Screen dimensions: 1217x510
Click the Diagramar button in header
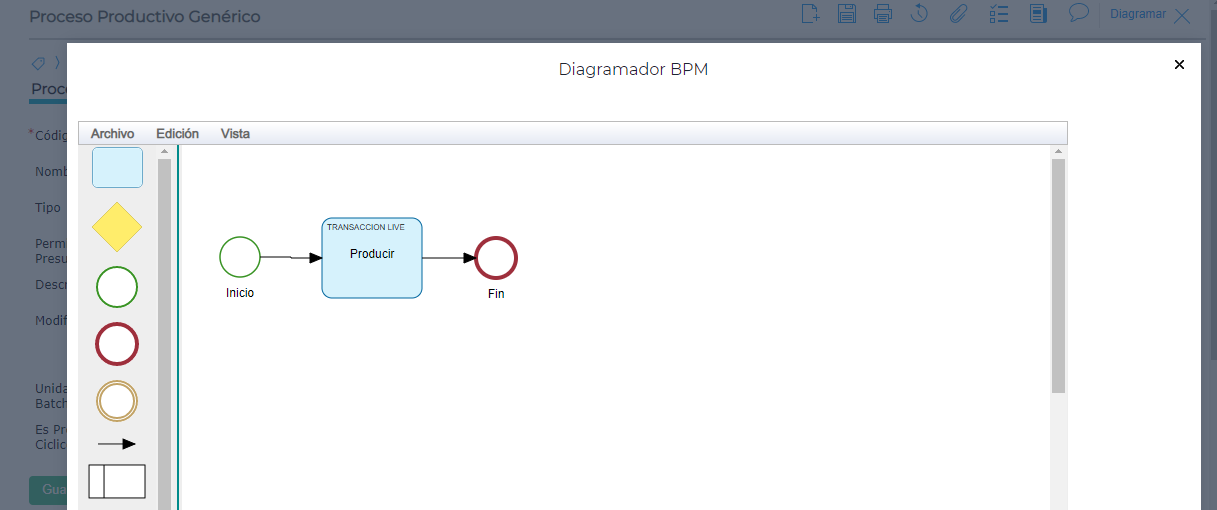point(1138,14)
